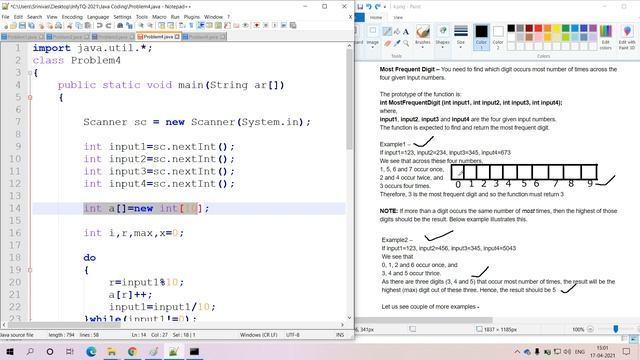Click the Undo arrow in Notepad++ toolbar
The width and height of the screenshot is (640, 360).
[x=99, y=25]
